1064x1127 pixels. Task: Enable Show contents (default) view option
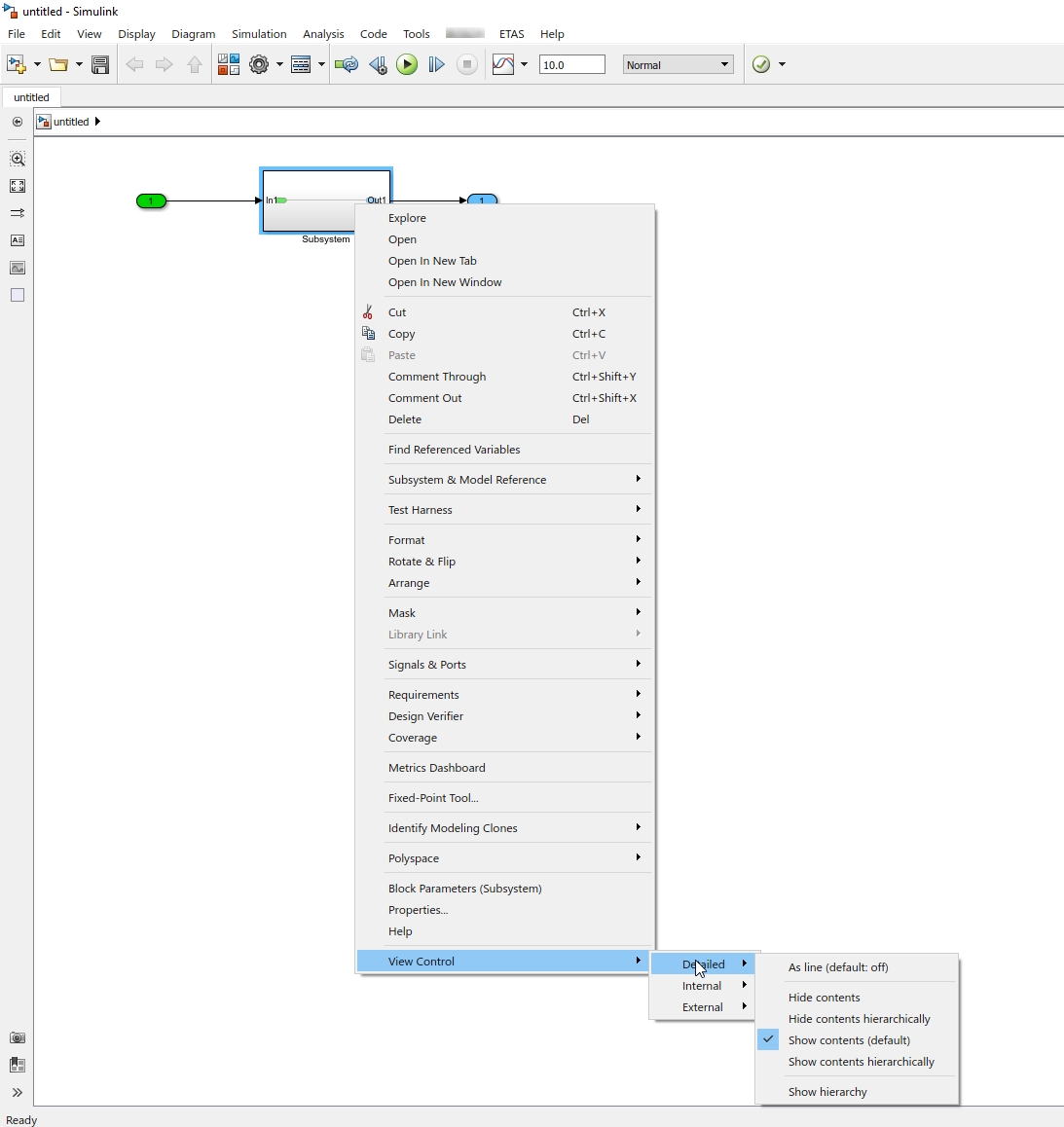pyautogui.click(x=848, y=1039)
